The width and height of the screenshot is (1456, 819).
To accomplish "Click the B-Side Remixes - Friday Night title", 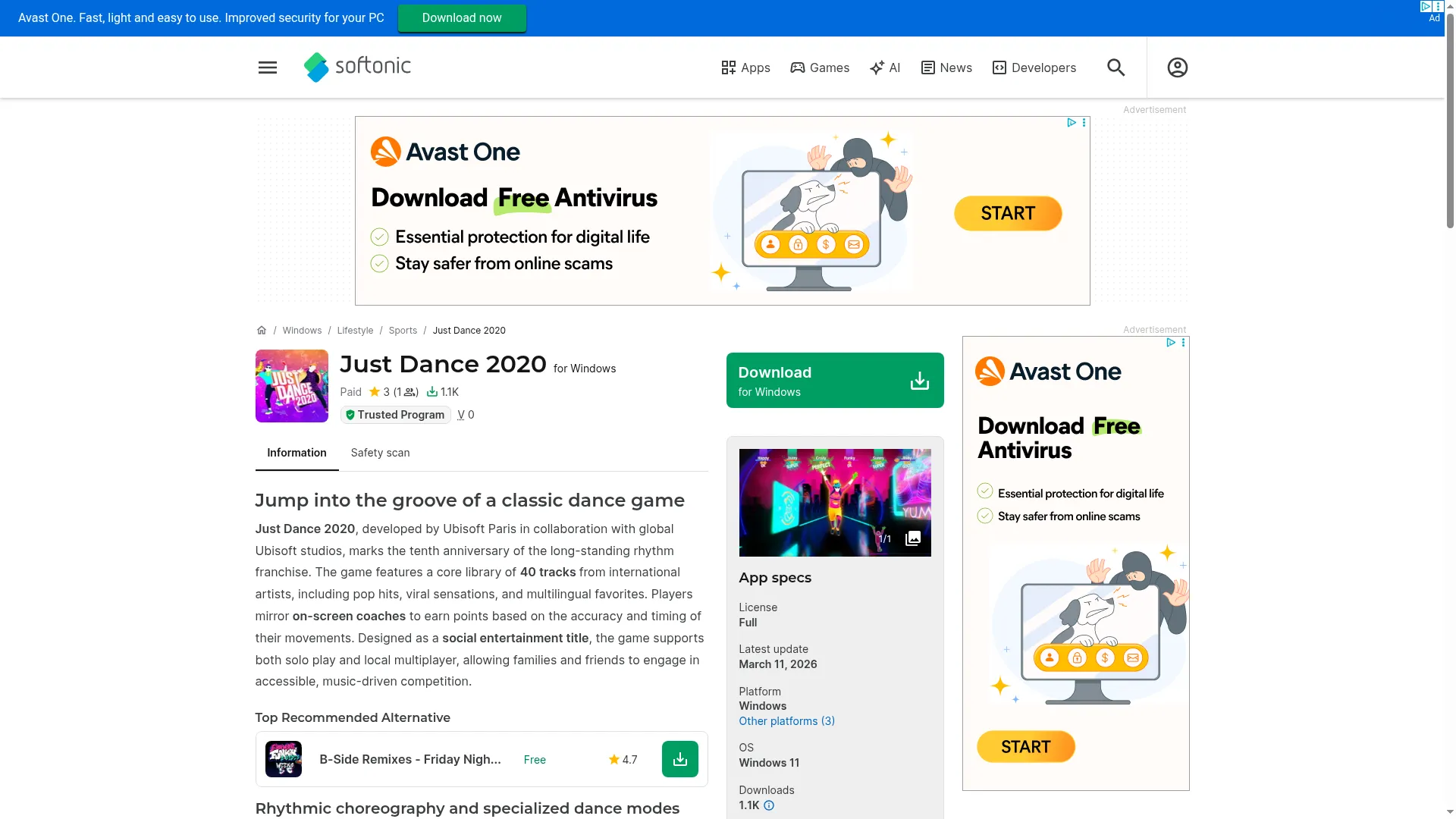I will click(410, 759).
